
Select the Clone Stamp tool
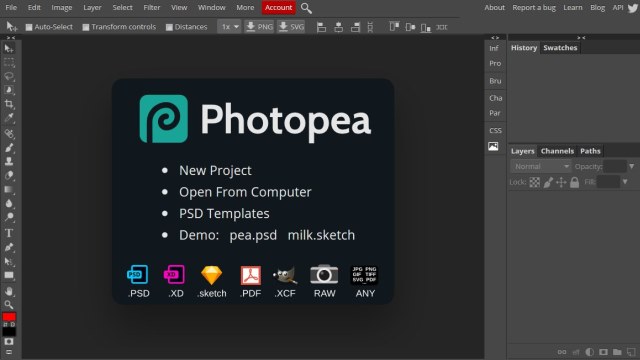(x=9, y=161)
